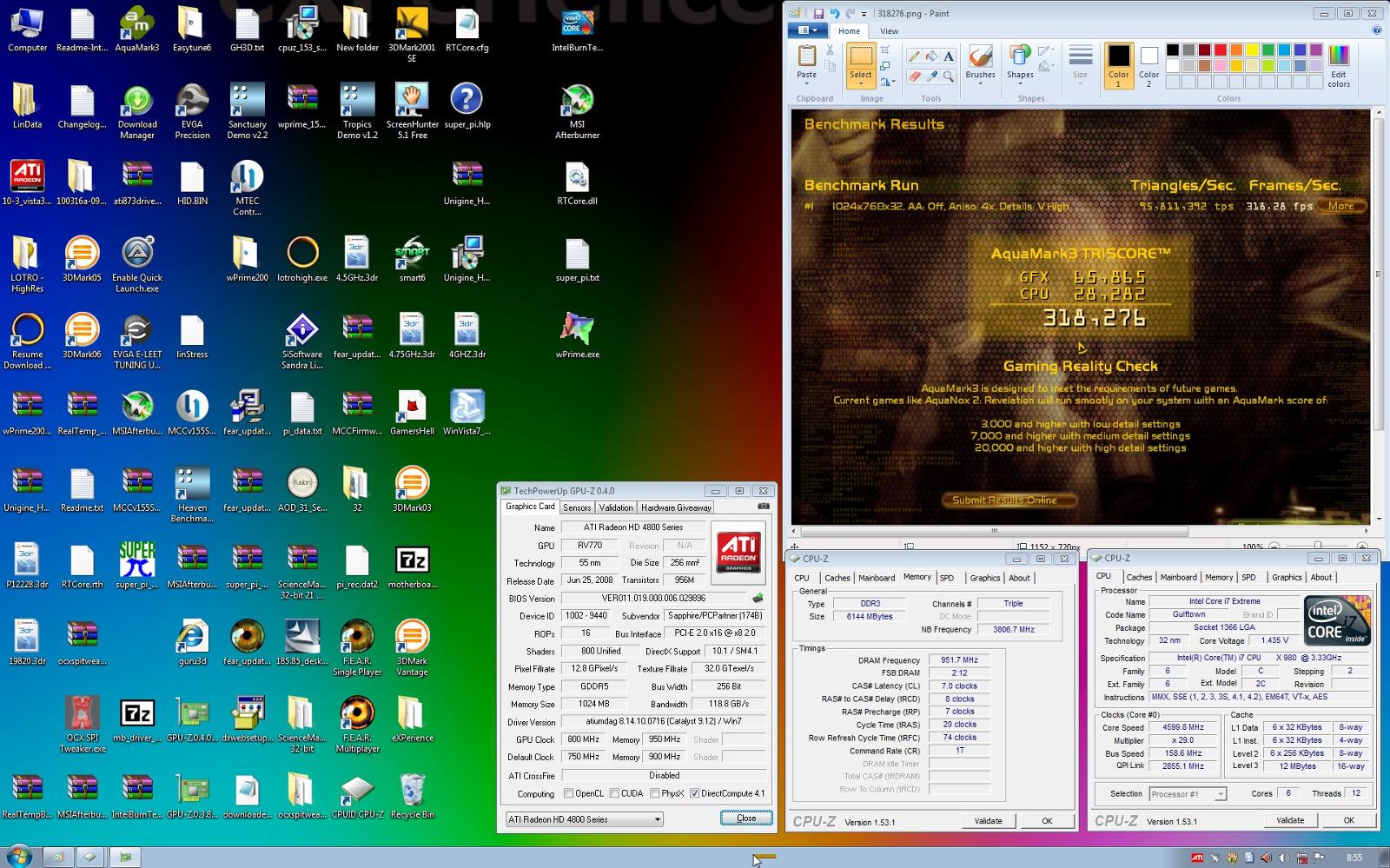1390x868 pixels.
Task: Open the Validation tab in GPU-Z
Action: coord(615,507)
